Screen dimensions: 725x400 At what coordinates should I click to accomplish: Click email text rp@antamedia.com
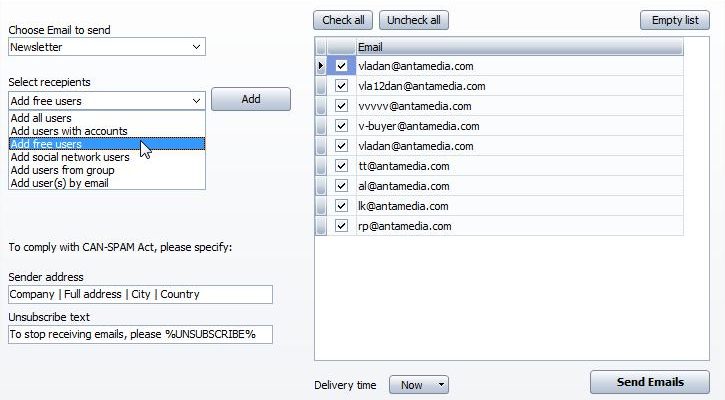[405, 226]
